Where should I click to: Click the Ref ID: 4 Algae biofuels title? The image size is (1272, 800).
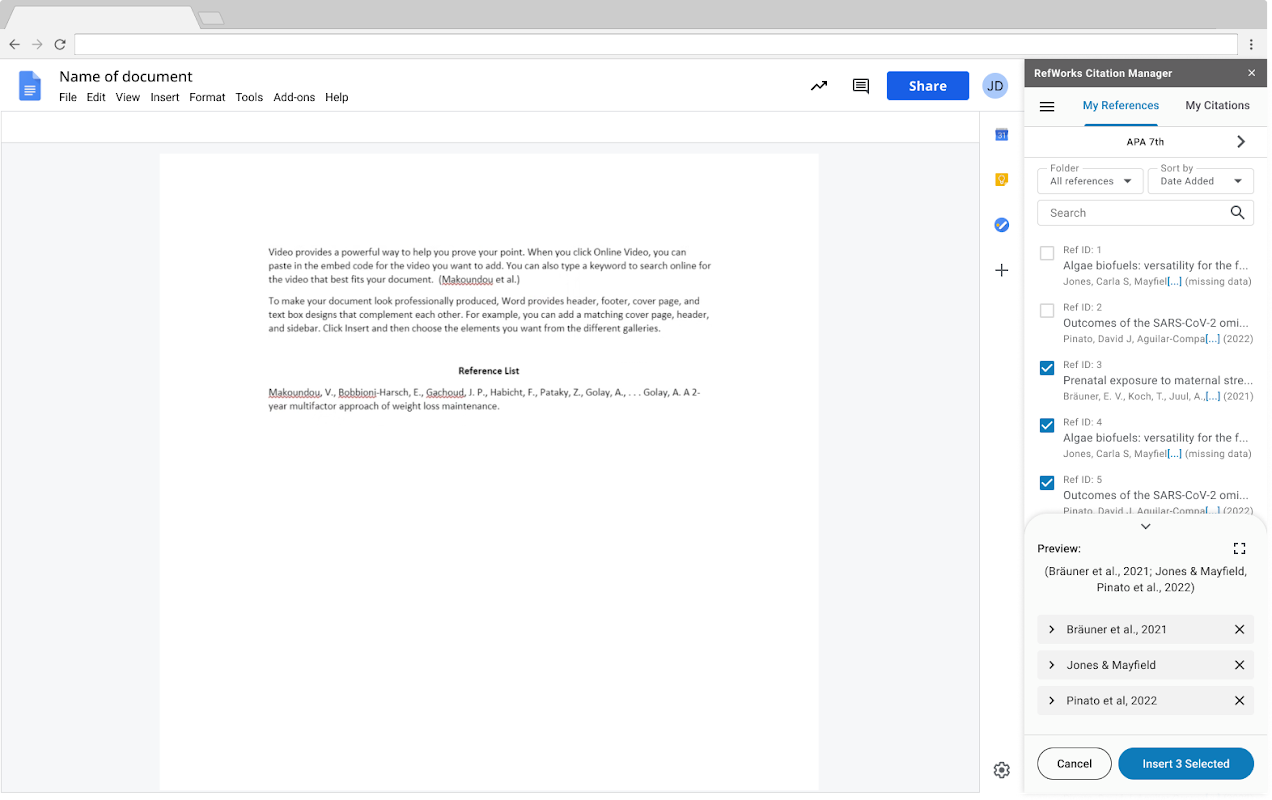(x=1155, y=438)
